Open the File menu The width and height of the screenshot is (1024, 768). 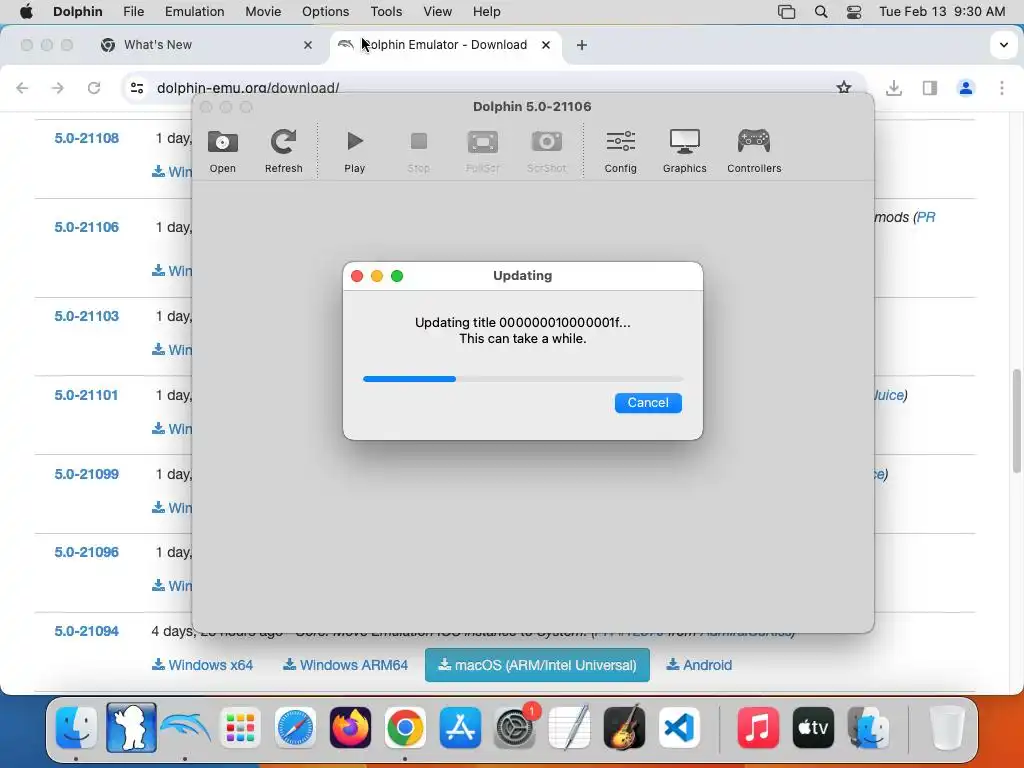click(133, 12)
